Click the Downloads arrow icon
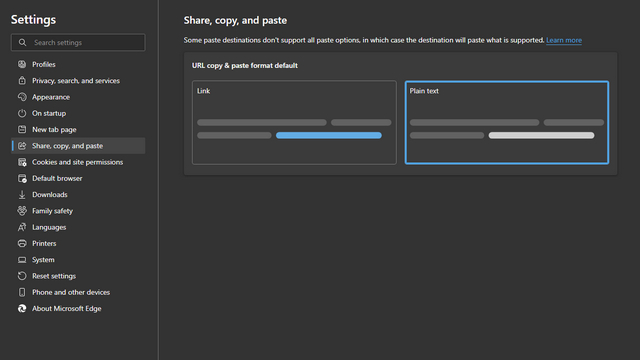Screen dimensions: 640x360 click(x=22, y=195)
